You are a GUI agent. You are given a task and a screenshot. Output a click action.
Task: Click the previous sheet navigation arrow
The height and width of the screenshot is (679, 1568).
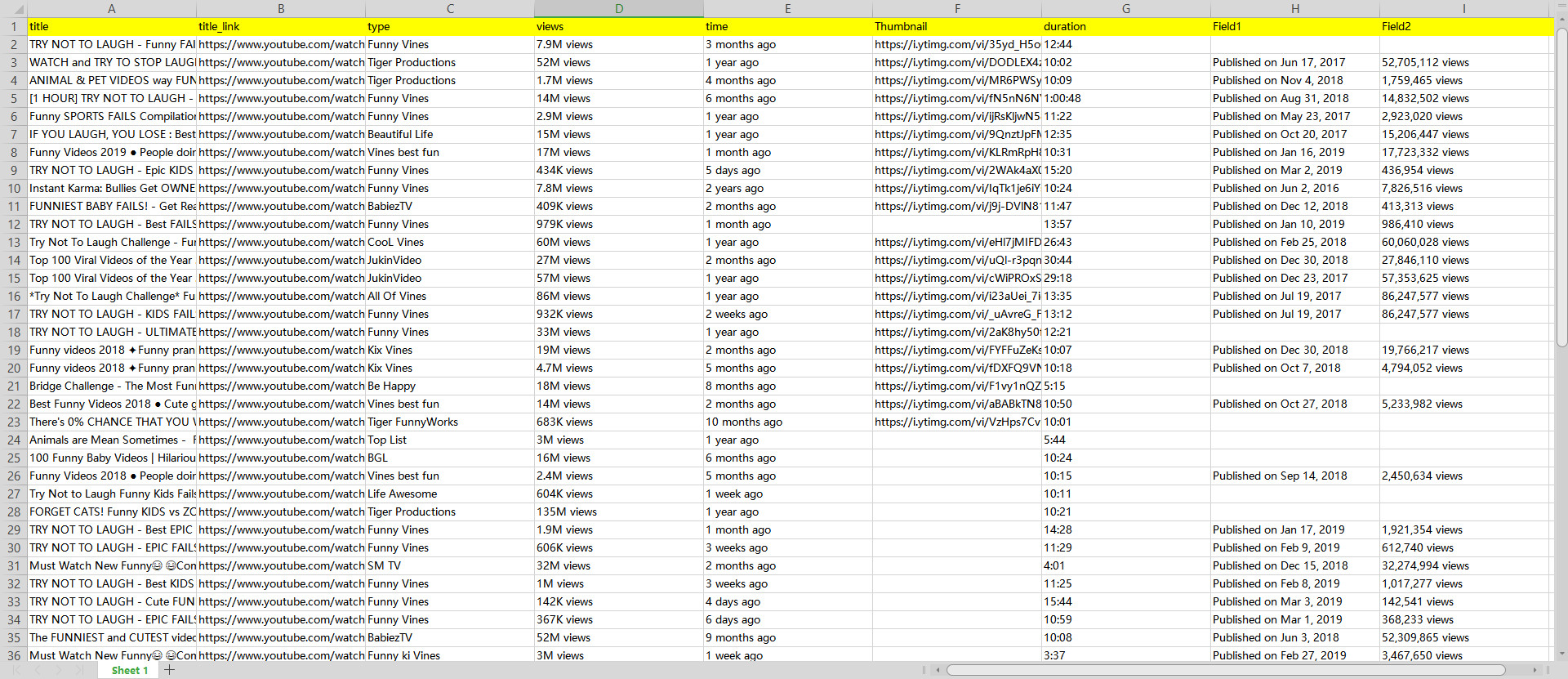click(x=38, y=670)
